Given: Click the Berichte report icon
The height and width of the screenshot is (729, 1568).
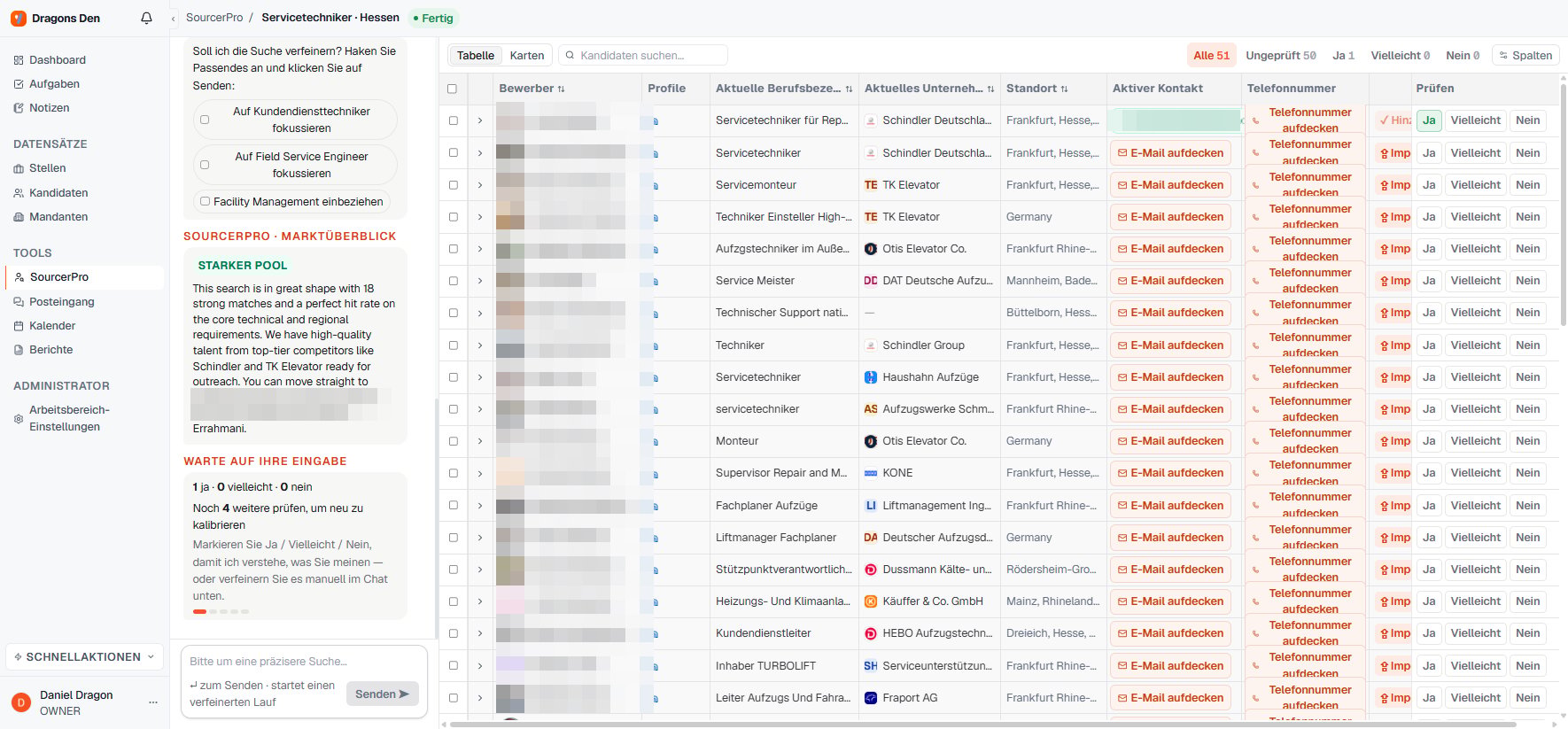Looking at the screenshot, I should (19, 350).
